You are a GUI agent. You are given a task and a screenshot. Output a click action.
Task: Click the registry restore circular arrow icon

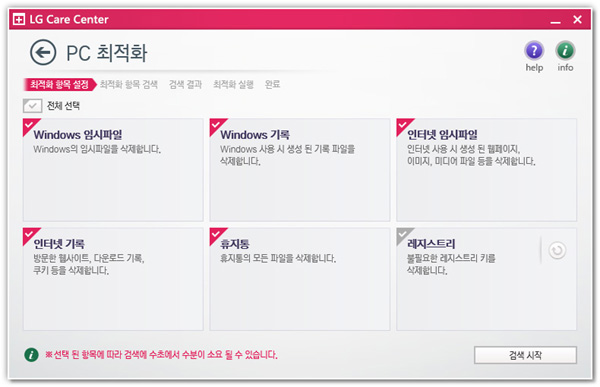tap(557, 250)
